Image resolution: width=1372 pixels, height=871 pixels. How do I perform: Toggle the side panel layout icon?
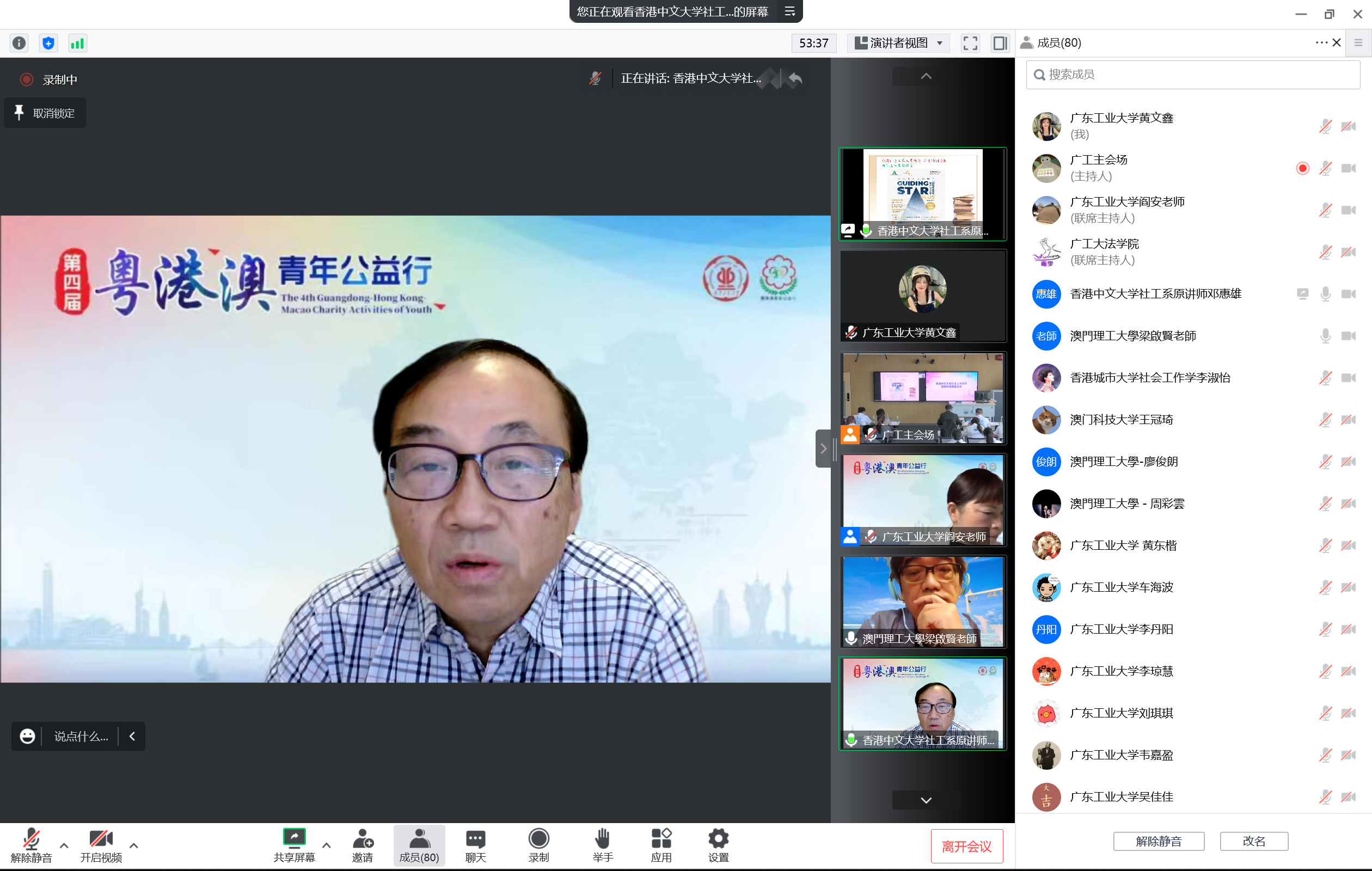click(1000, 44)
